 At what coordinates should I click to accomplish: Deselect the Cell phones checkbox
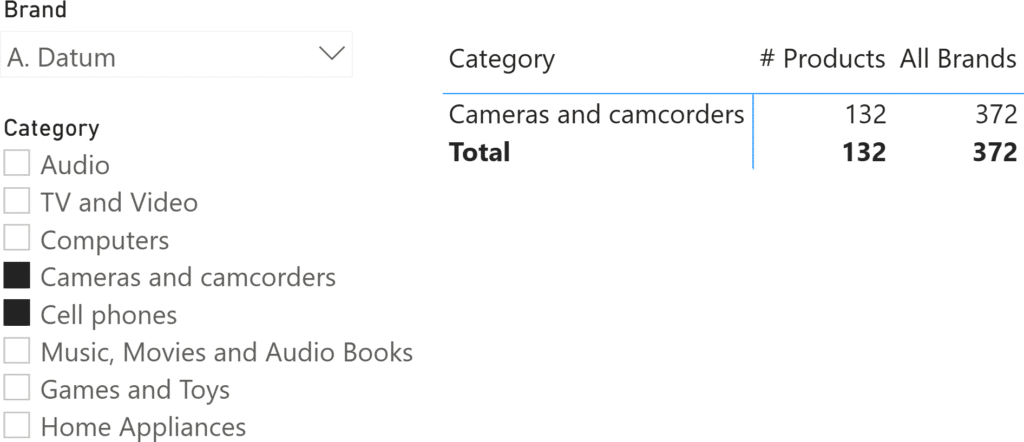pos(17,315)
